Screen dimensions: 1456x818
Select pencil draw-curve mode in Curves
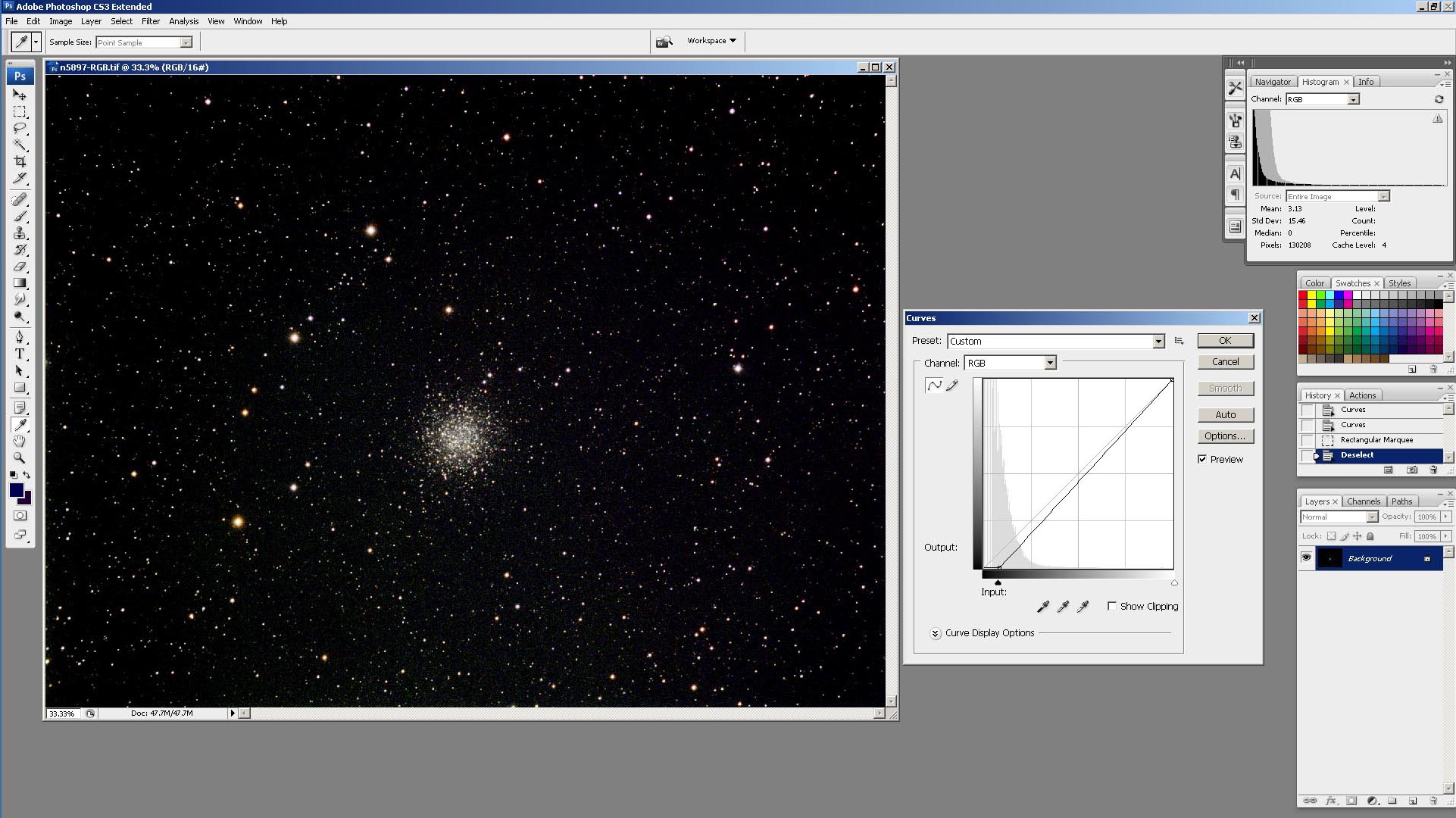coord(952,386)
